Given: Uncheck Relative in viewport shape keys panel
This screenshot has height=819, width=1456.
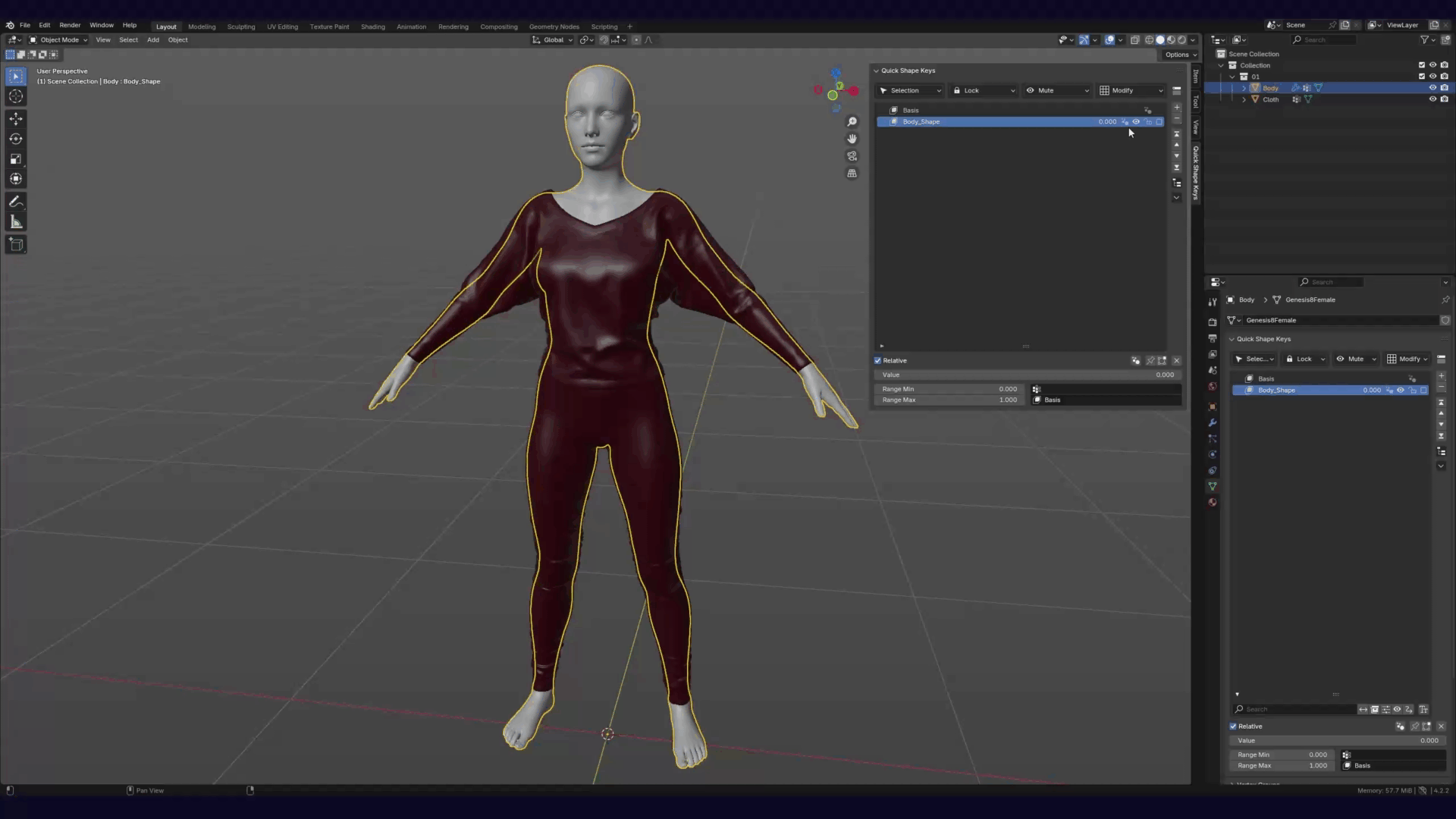Looking at the screenshot, I should 878,361.
